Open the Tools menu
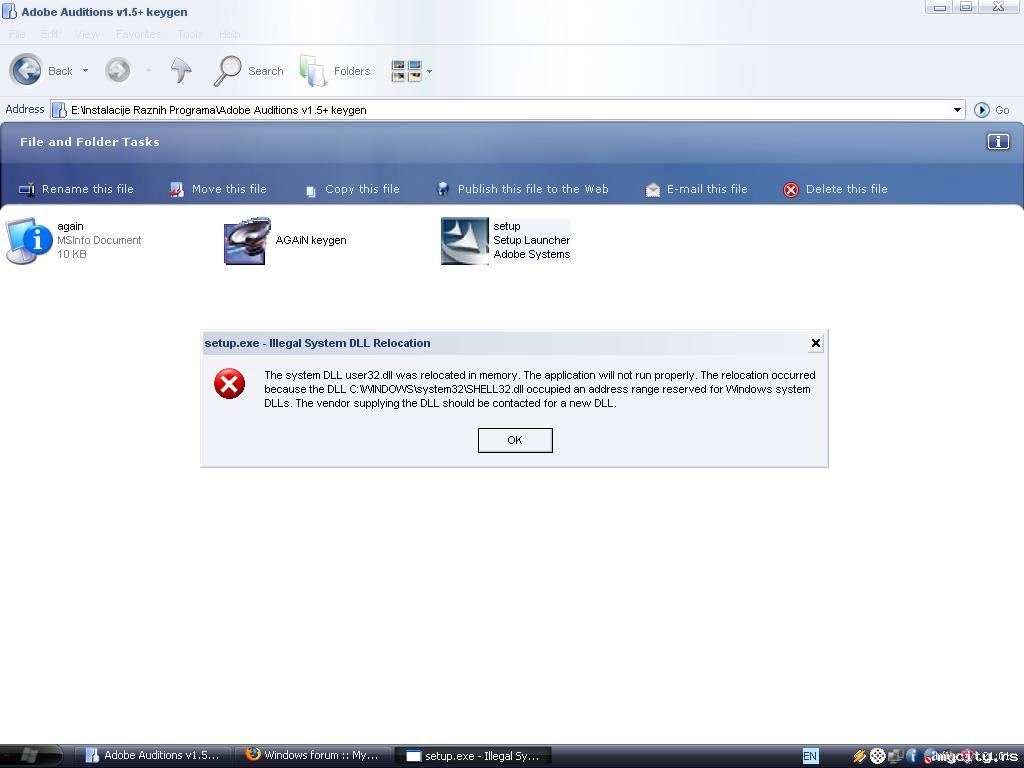The height and width of the screenshot is (768, 1024). point(190,34)
